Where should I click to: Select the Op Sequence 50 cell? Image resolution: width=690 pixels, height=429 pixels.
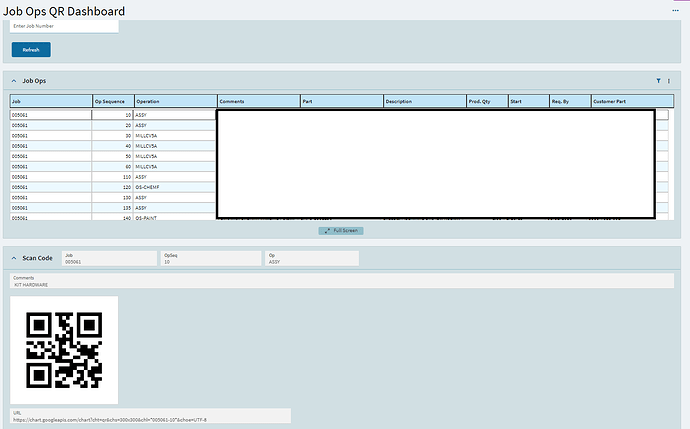pos(113,156)
